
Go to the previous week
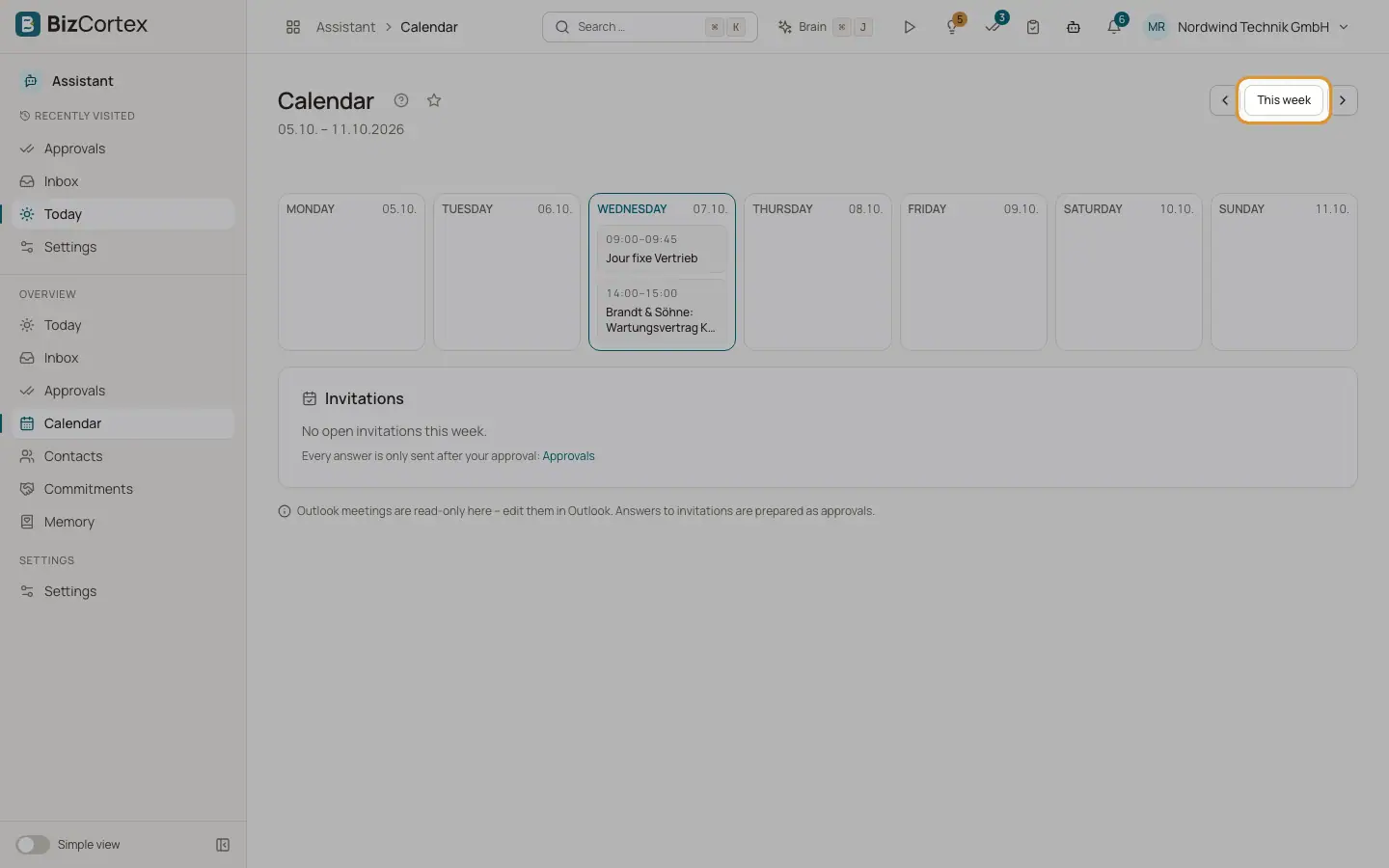point(1225,100)
